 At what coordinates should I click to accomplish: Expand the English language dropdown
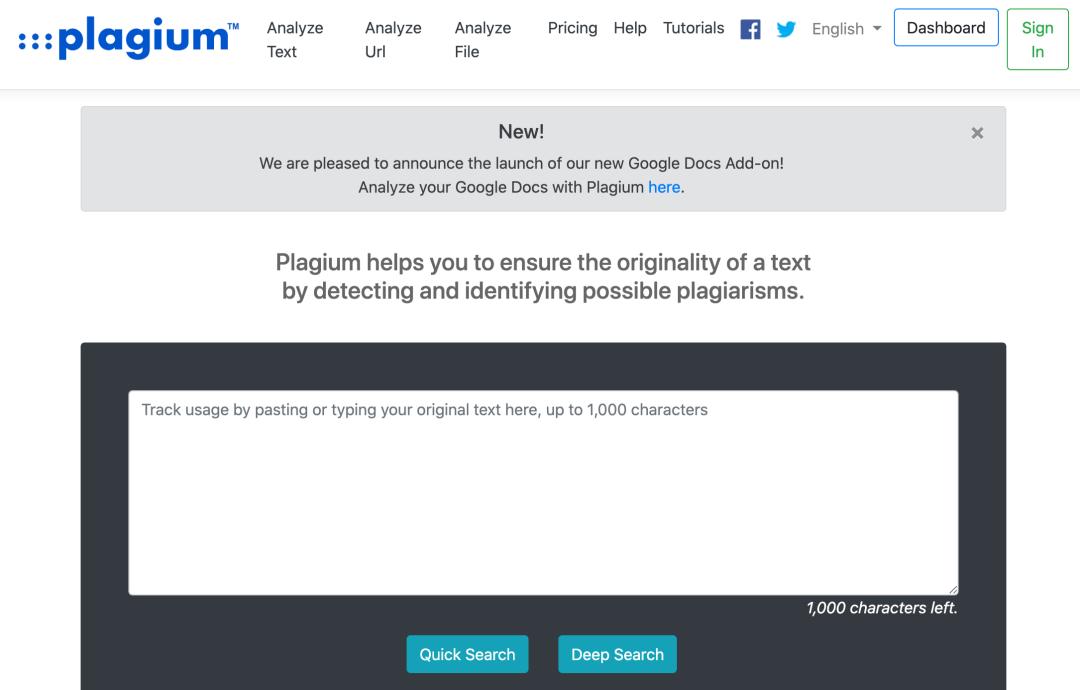(x=847, y=29)
